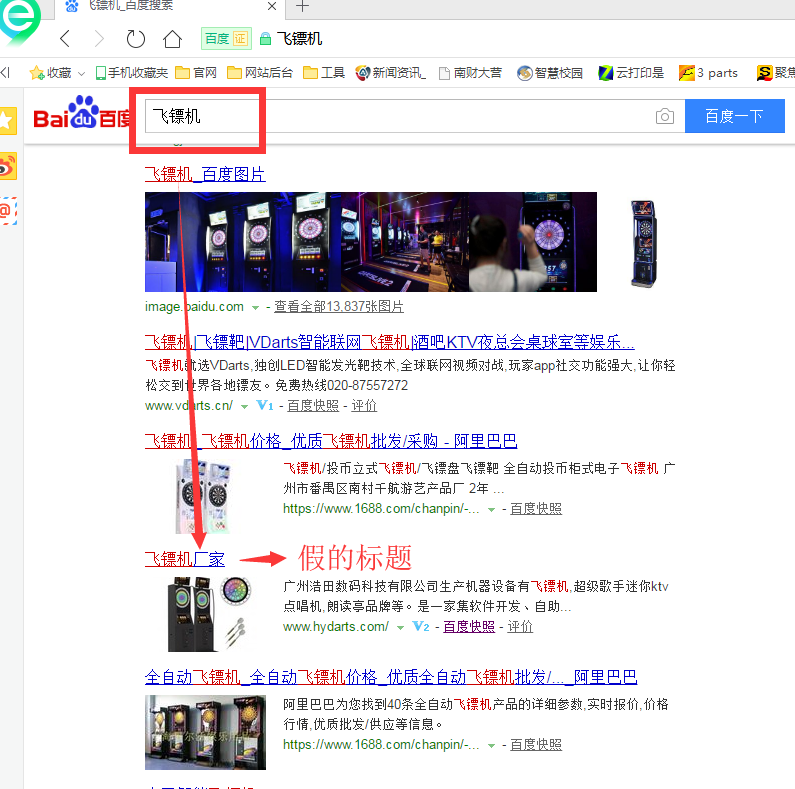Screen dimensions: 795x789
Task: Close the 飞镖机_百度搜索 tab
Action: click(x=272, y=6)
